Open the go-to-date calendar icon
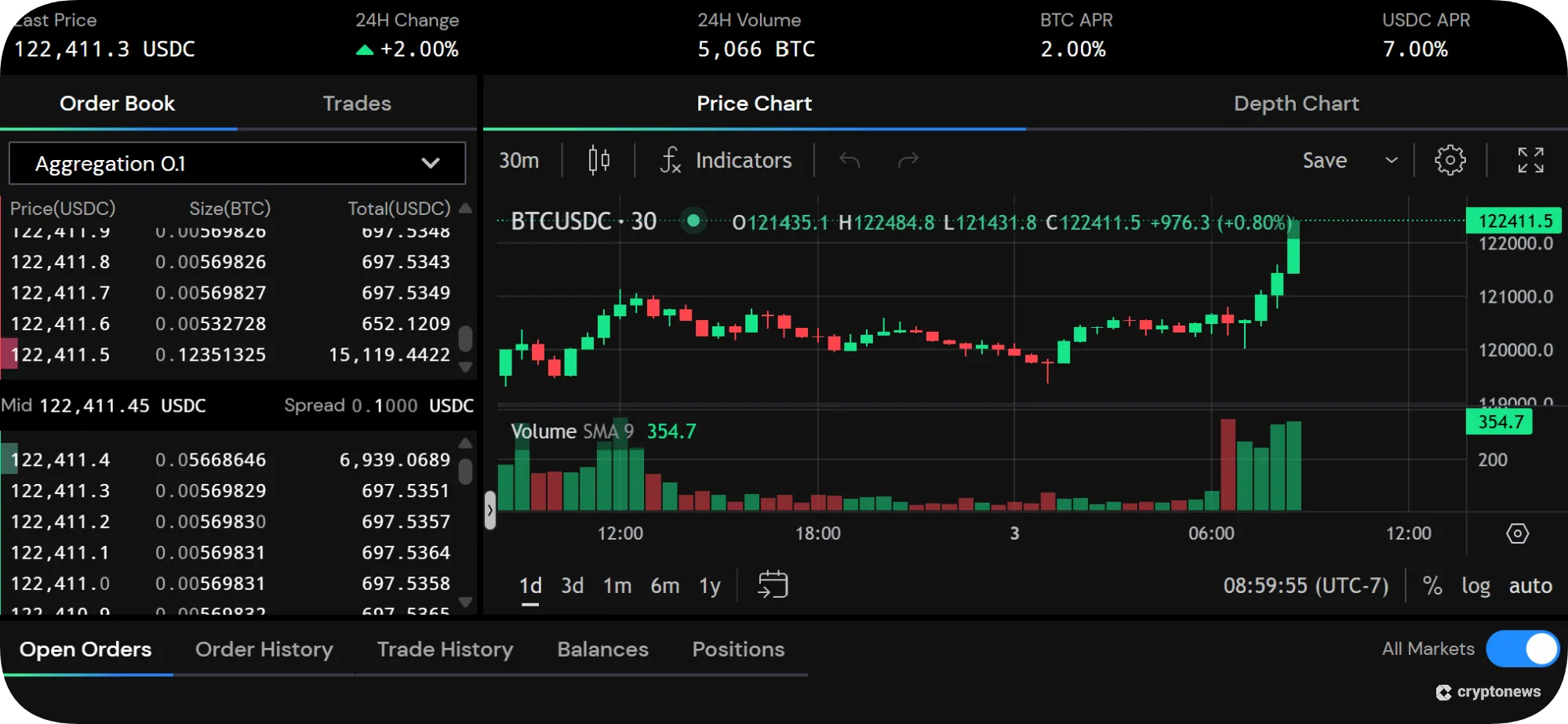The image size is (1568, 724). (773, 584)
